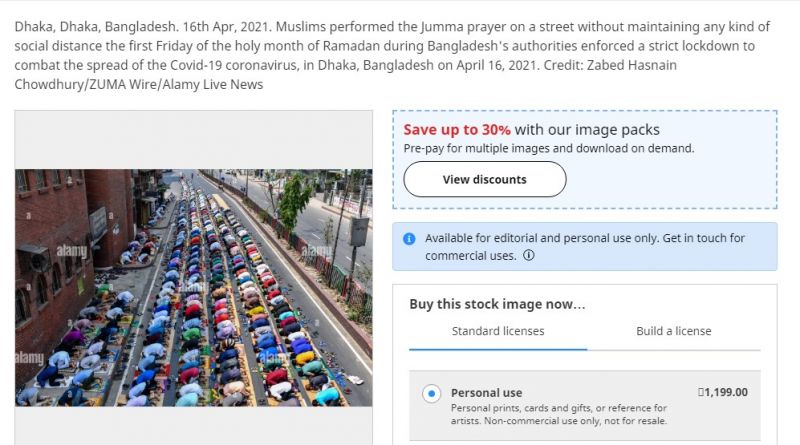Image resolution: width=800 pixels, height=445 pixels.
Task: Click 'Pre-pay for multiple images' text
Action: pos(477,149)
